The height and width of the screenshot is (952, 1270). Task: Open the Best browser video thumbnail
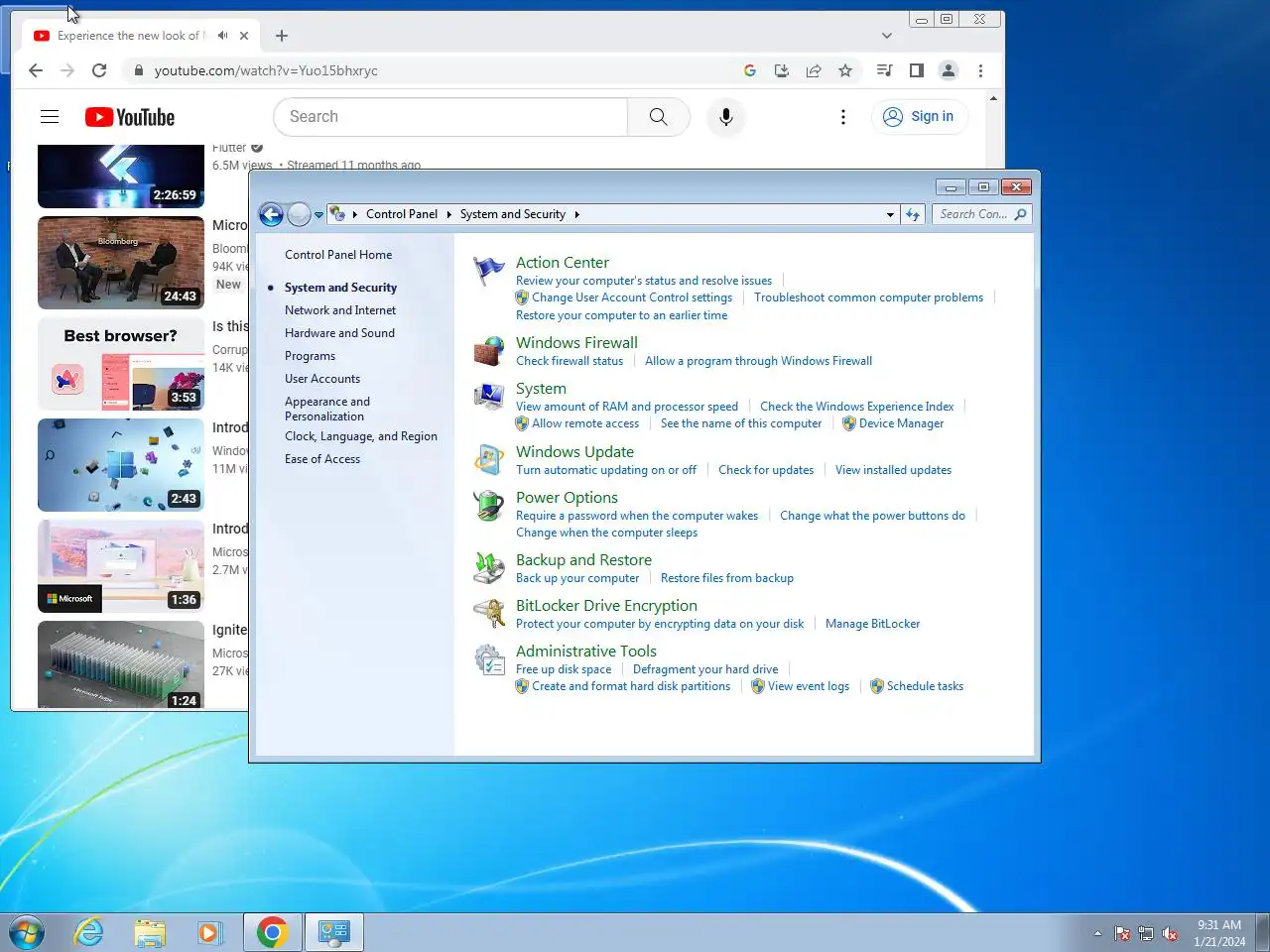pyautogui.click(x=121, y=364)
